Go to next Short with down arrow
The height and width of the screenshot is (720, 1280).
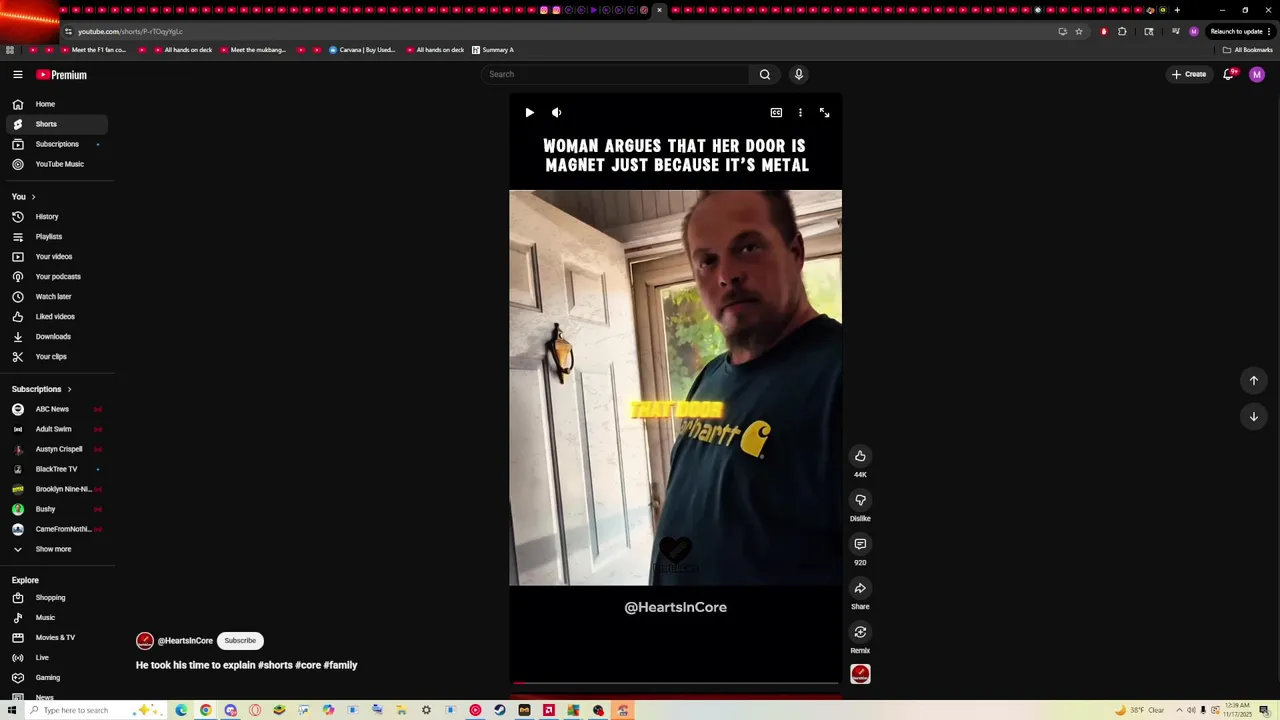pyautogui.click(x=1253, y=416)
